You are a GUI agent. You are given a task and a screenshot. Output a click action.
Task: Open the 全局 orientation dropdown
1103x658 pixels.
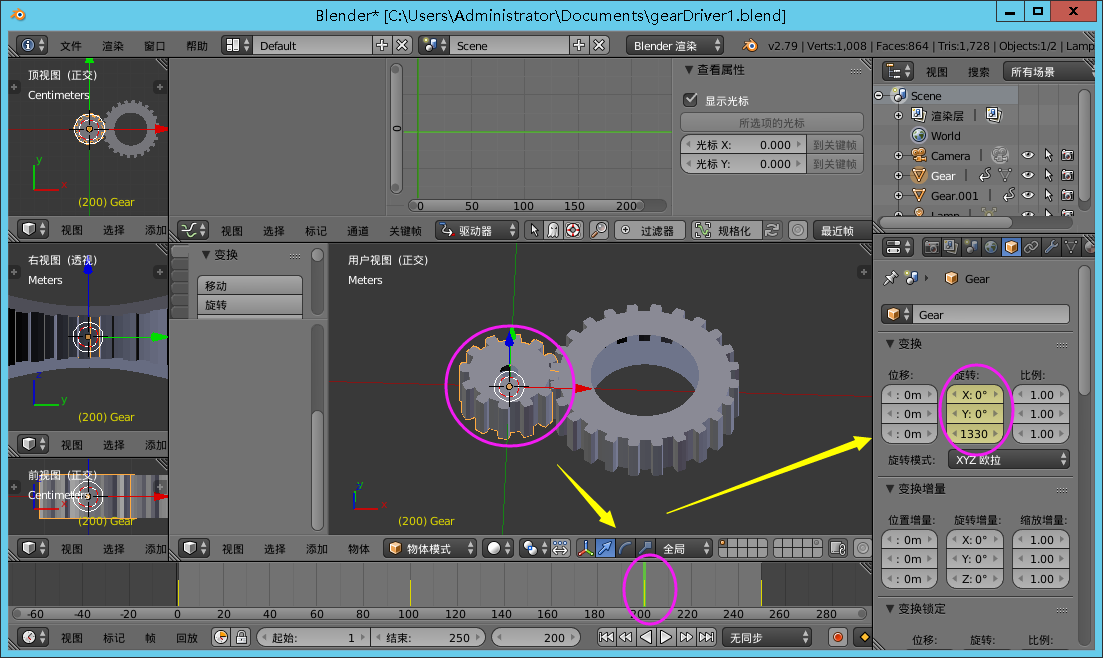point(685,548)
